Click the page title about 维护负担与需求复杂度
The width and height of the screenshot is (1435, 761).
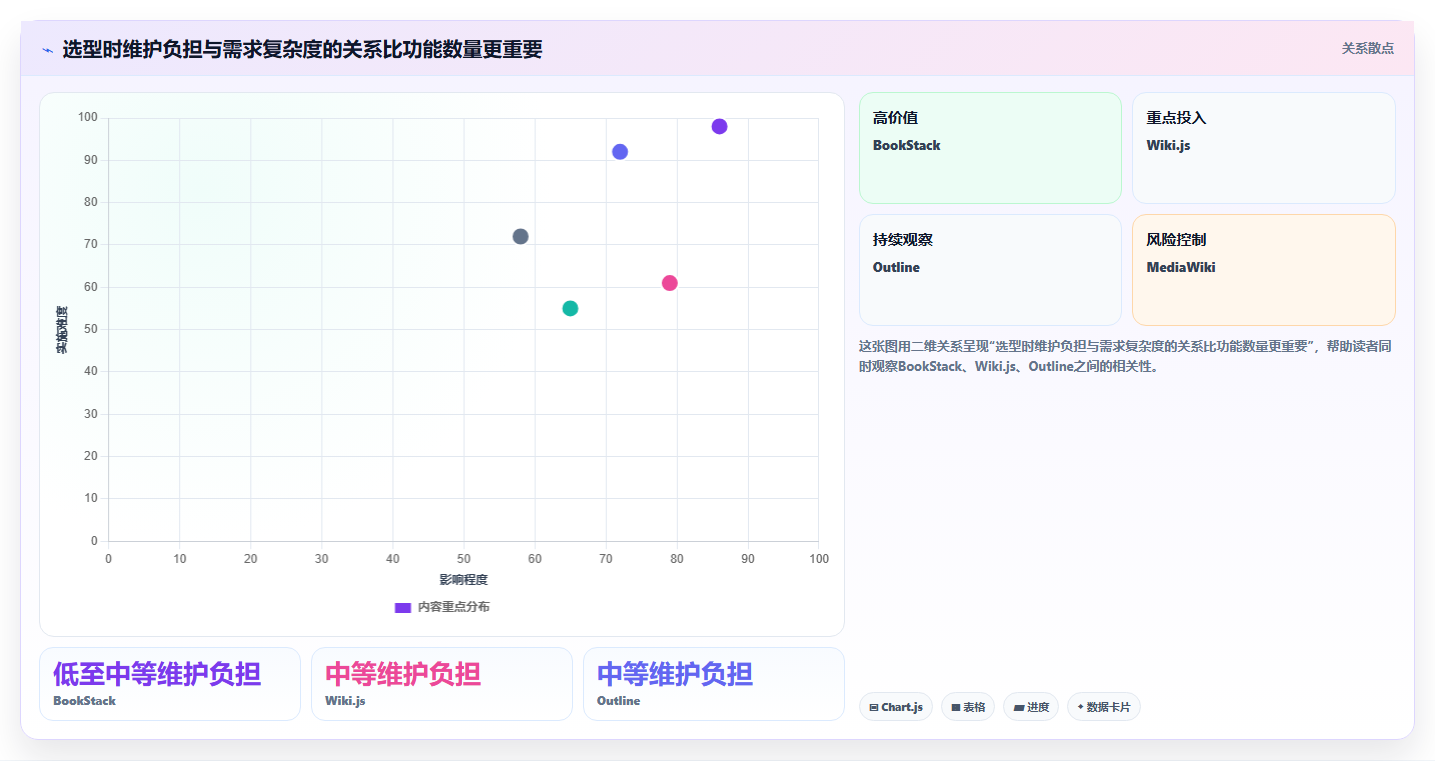(x=302, y=49)
